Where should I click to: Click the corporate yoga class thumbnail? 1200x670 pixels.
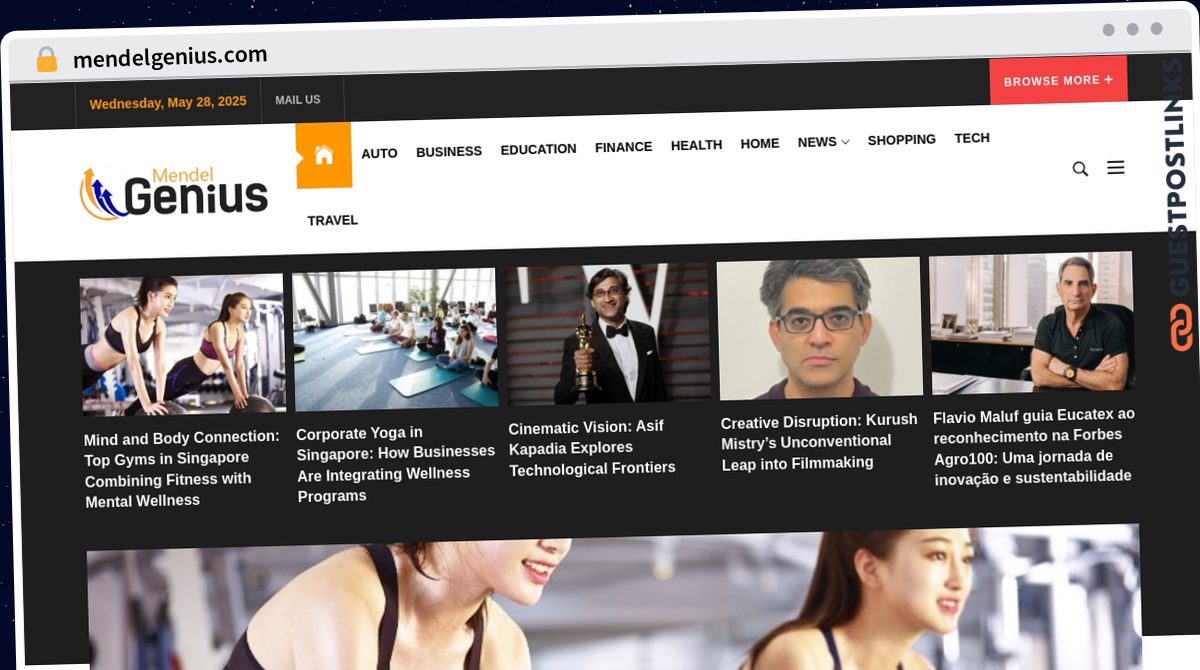(x=395, y=338)
